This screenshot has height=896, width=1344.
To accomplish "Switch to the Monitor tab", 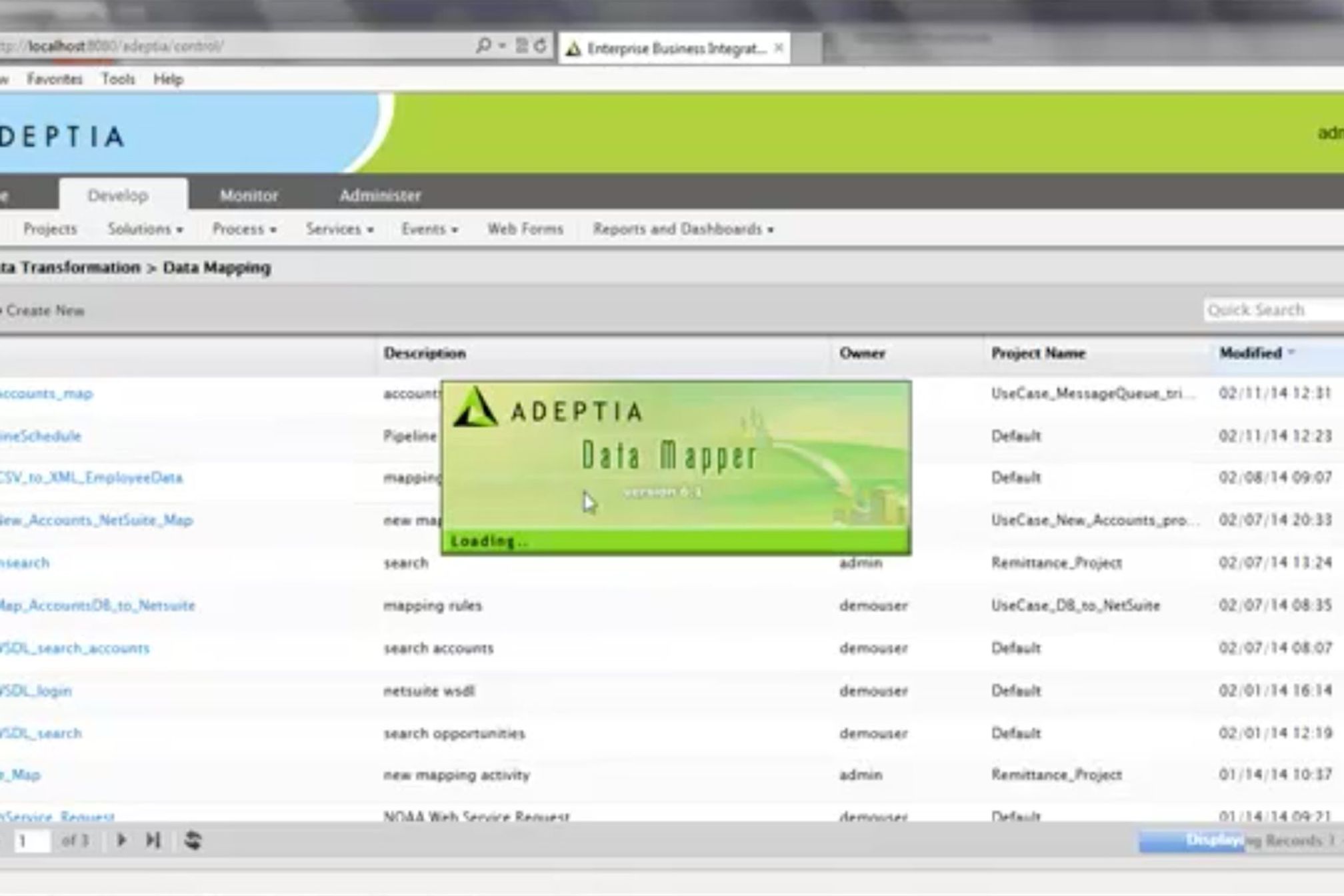I will coord(249,195).
